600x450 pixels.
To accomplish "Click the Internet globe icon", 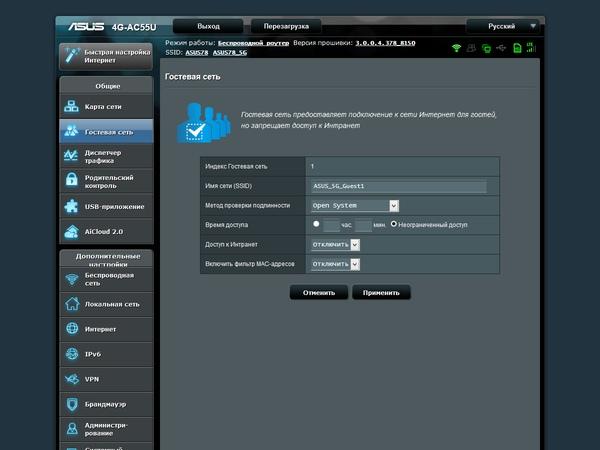I will pos(72,329).
